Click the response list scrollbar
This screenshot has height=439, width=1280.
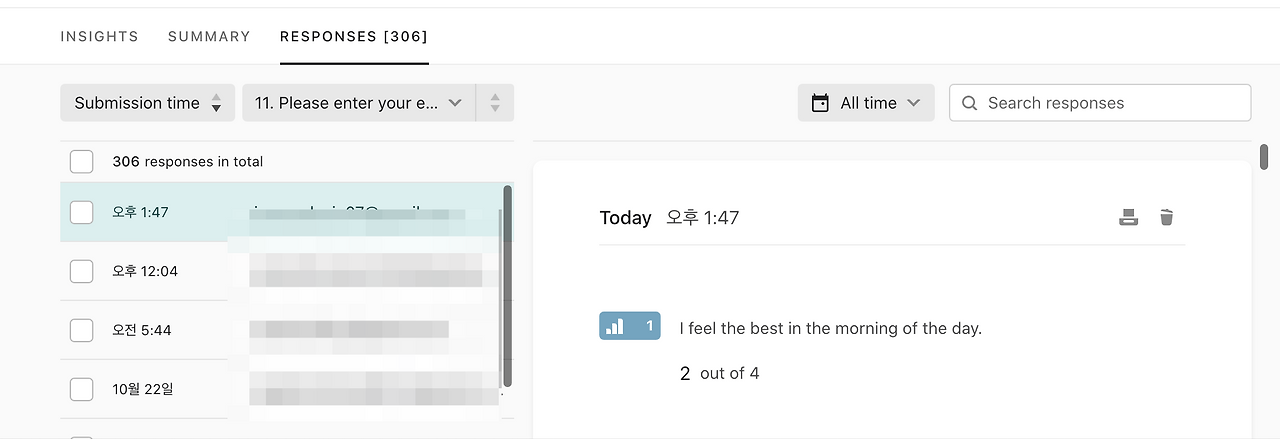coord(507,285)
